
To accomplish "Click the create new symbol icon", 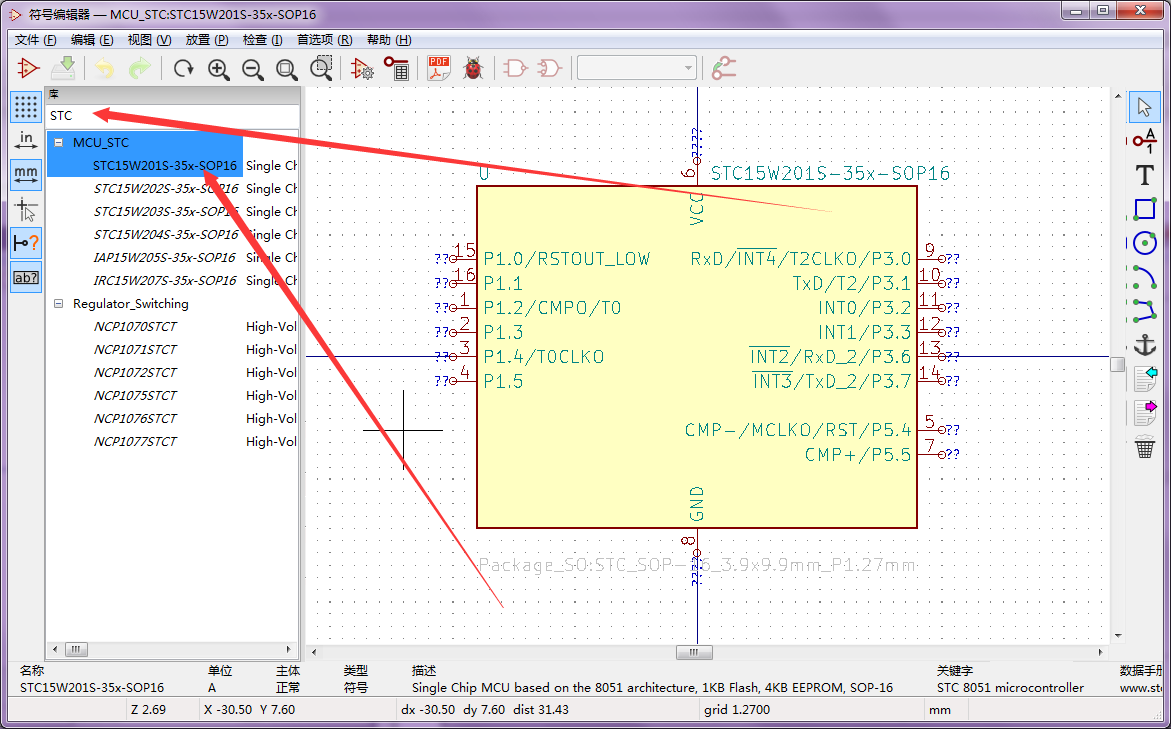I will point(28,69).
